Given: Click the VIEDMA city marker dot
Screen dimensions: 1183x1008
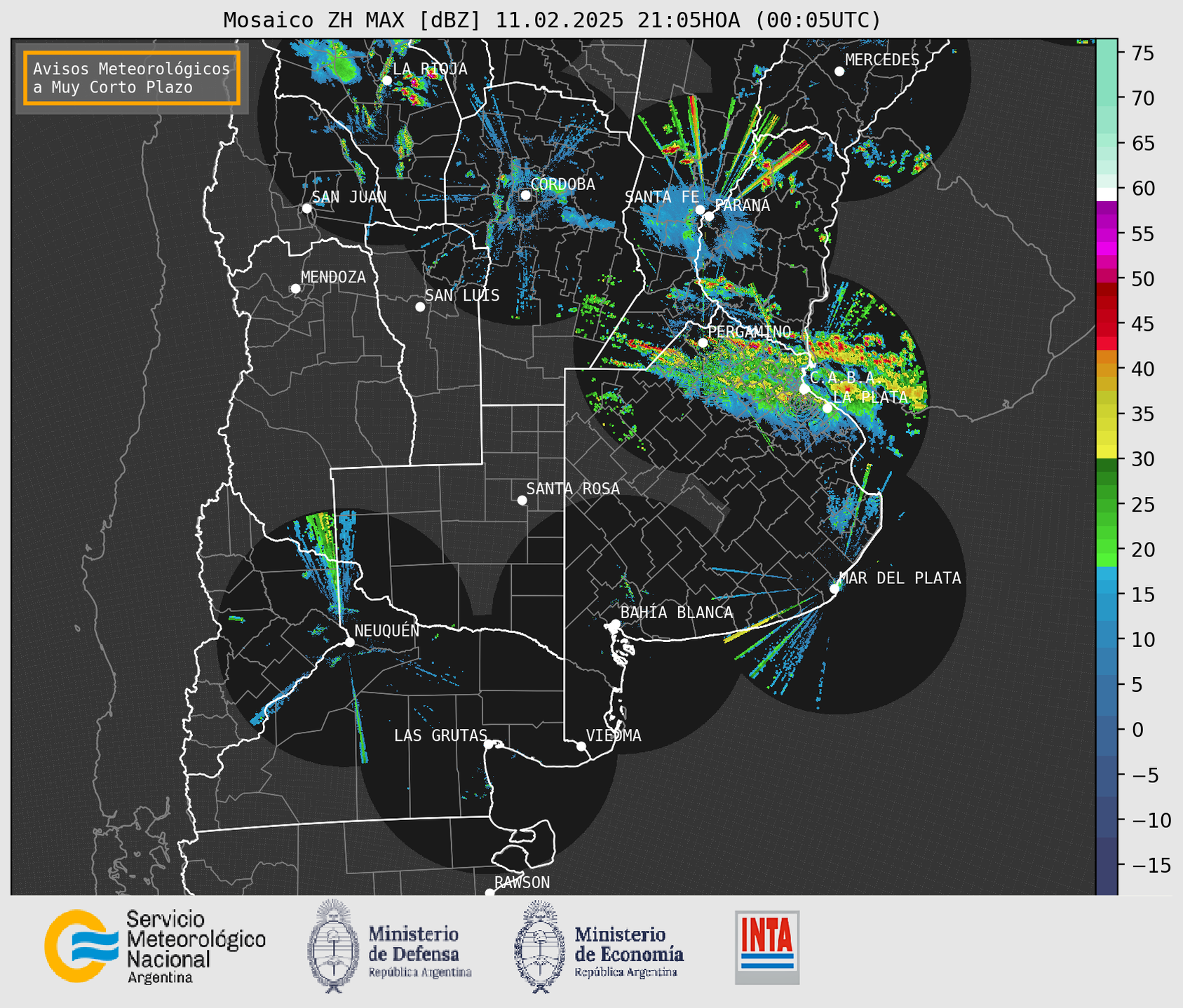Looking at the screenshot, I should [x=581, y=746].
